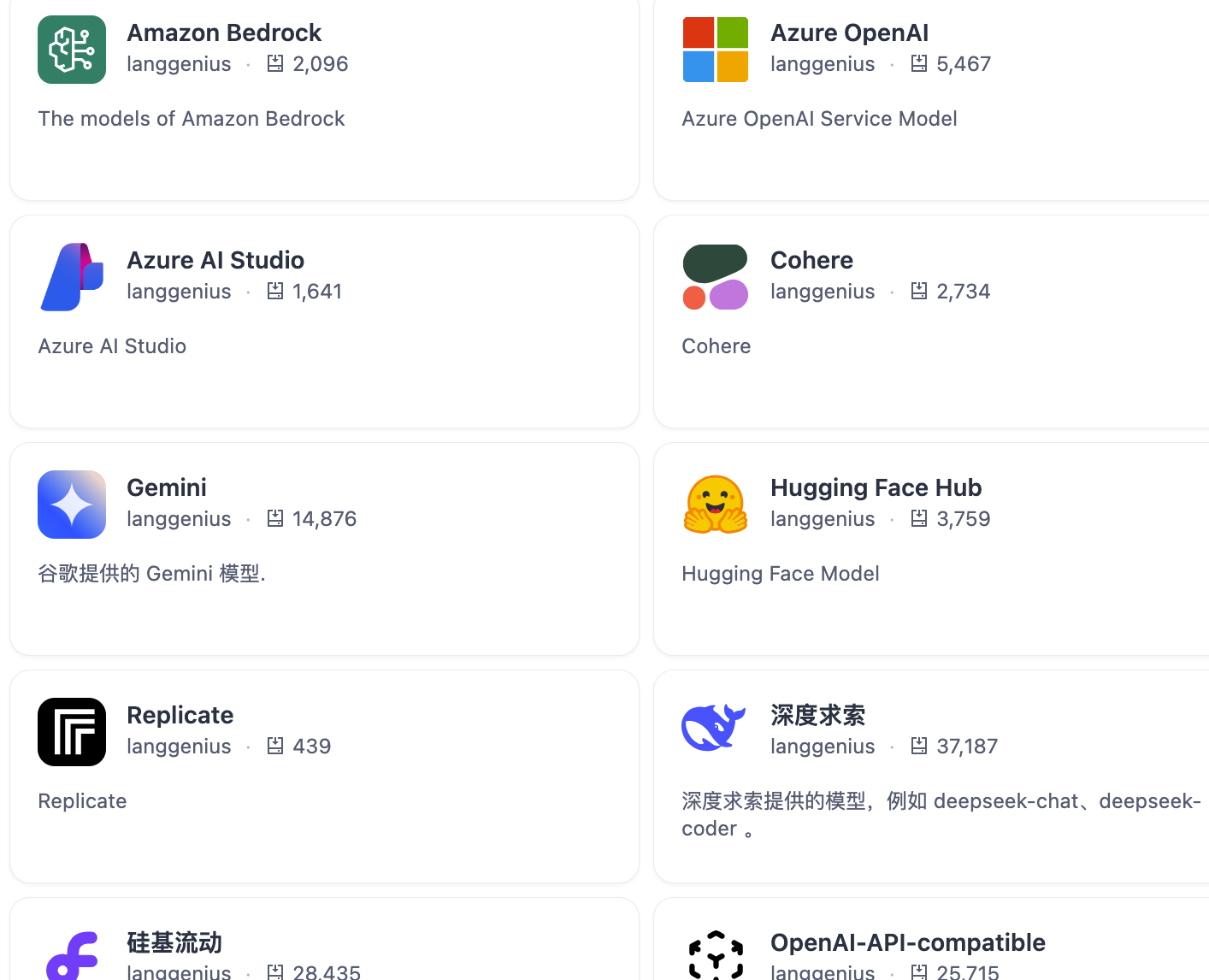This screenshot has width=1209, height=980.
Task: Click the Azure OpenAI Service Model description
Action: tap(819, 119)
